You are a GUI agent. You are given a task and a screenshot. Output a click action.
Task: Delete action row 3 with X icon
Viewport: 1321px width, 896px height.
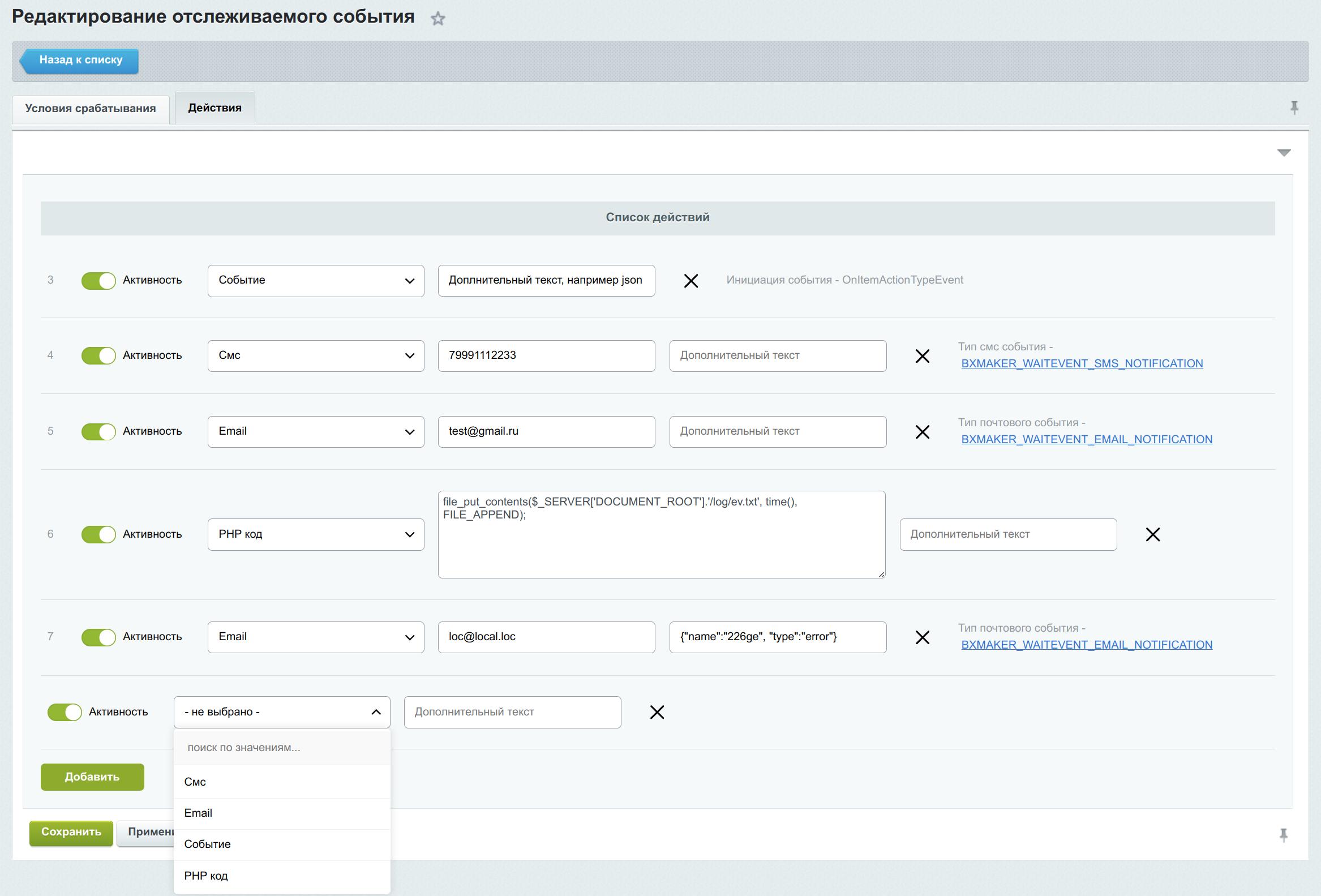[x=690, y=281]
